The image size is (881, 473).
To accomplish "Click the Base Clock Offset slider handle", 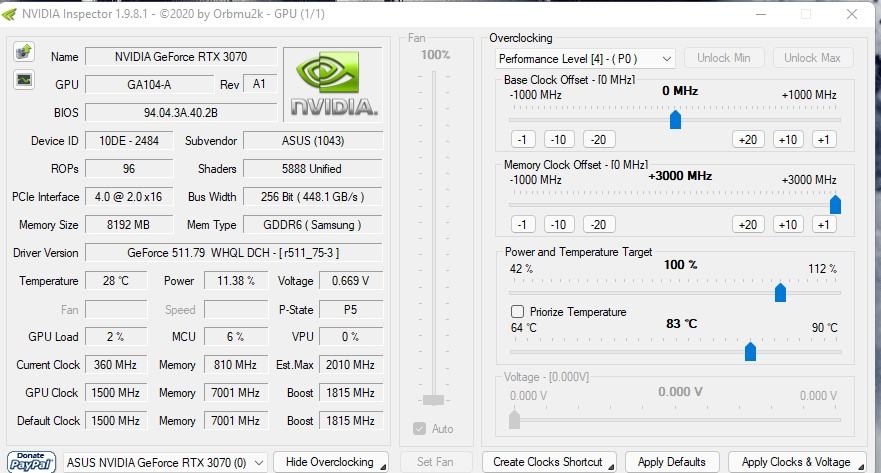I will 675,120.
